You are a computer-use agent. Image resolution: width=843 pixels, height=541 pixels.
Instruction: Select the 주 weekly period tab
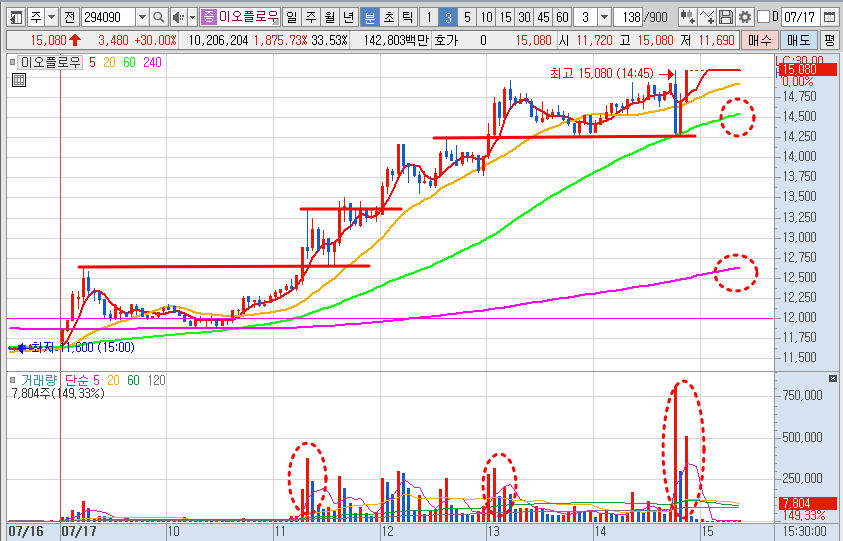click(x=311, y=18)
